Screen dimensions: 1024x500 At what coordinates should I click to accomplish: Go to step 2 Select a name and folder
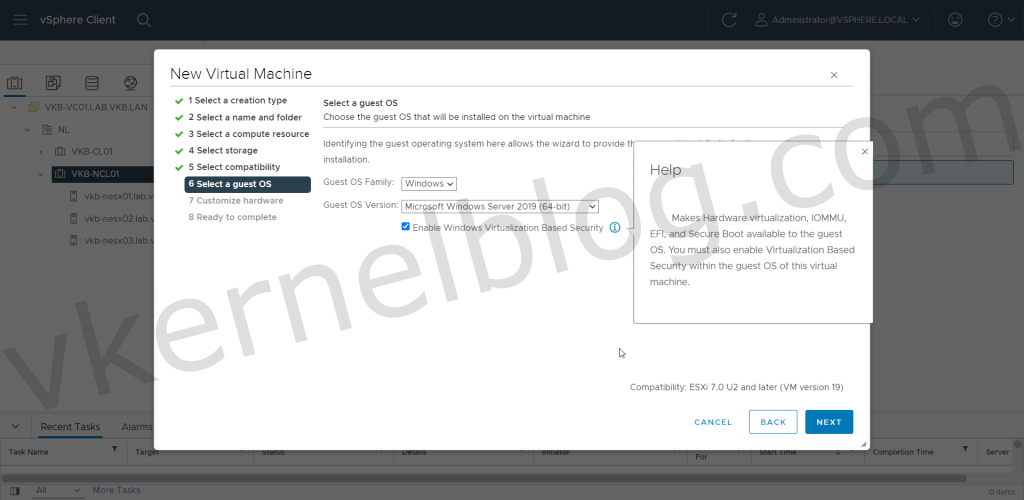245,117
